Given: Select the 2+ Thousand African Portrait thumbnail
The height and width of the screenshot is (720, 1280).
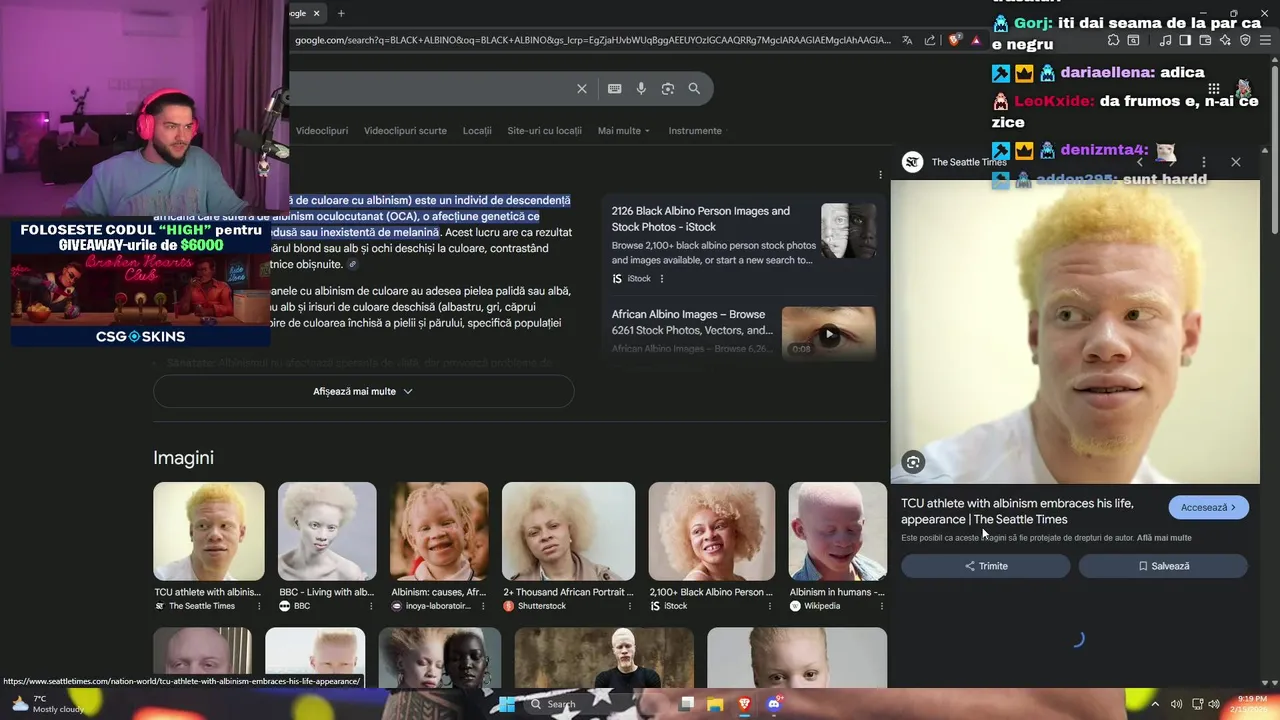Looking at the screenshot, I should click(x=568, y=531).
